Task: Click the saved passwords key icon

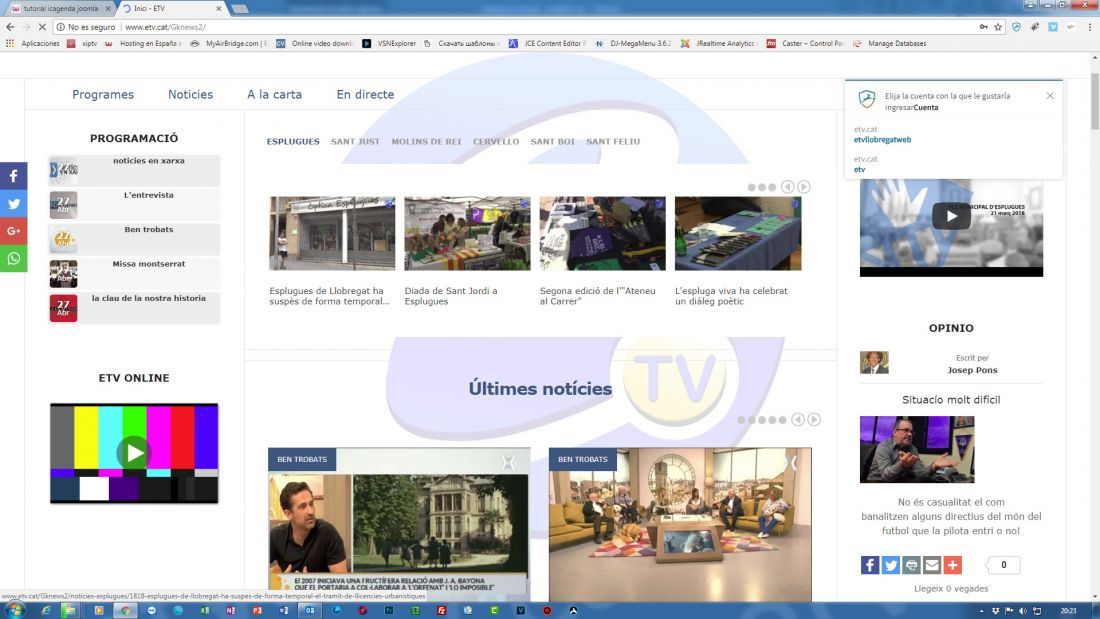Action: (984, 27)
